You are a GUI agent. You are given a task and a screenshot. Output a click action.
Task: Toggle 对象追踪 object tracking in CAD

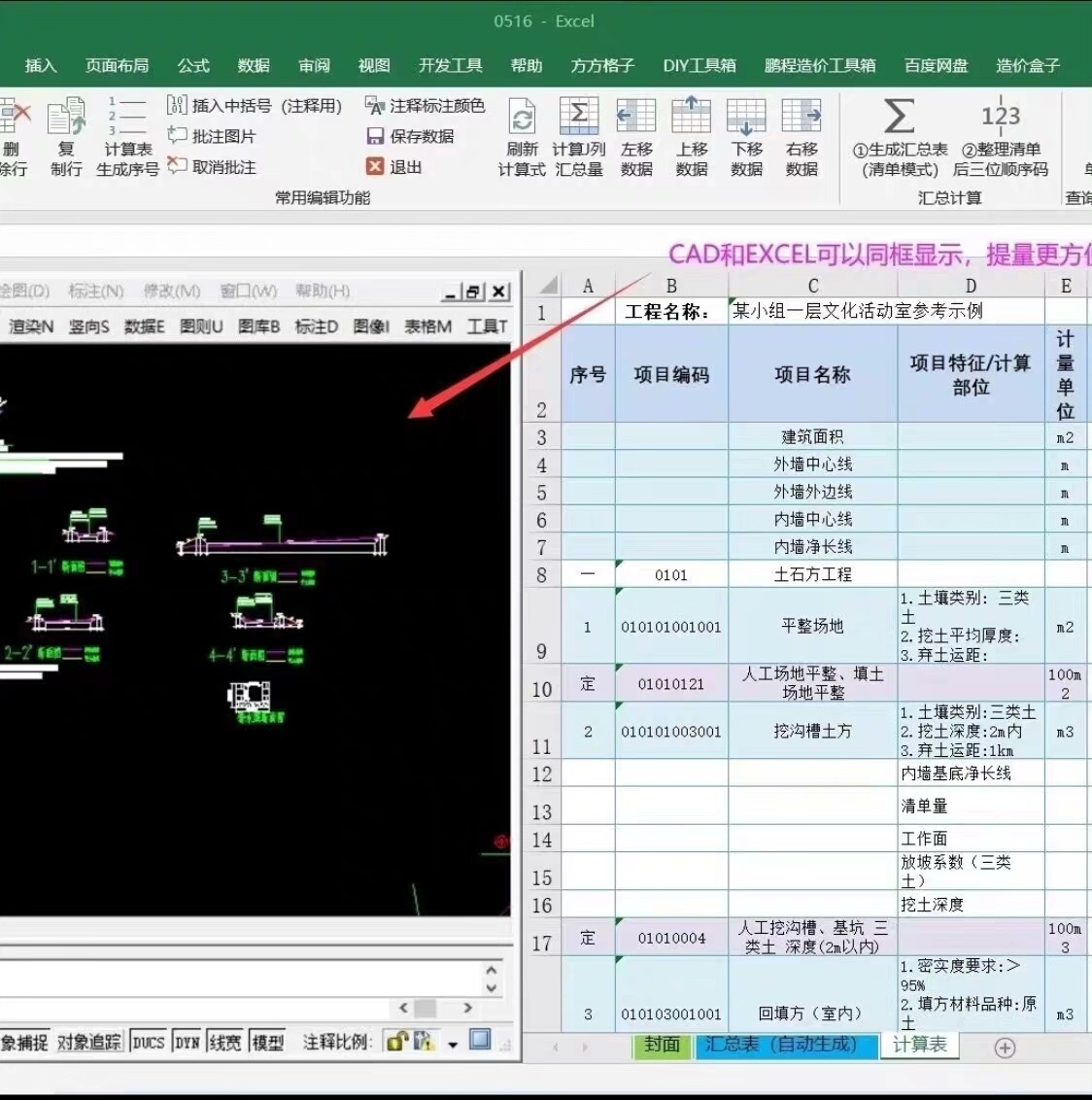click(x=88, y=1042)
